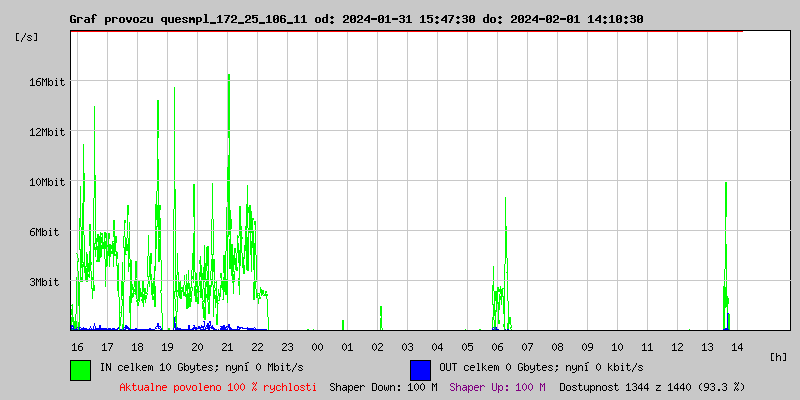This screenshot has height=400, width=800.
Task: Click the purple 'Shaper Up: 100 M' label
Action: click(497, 386)
